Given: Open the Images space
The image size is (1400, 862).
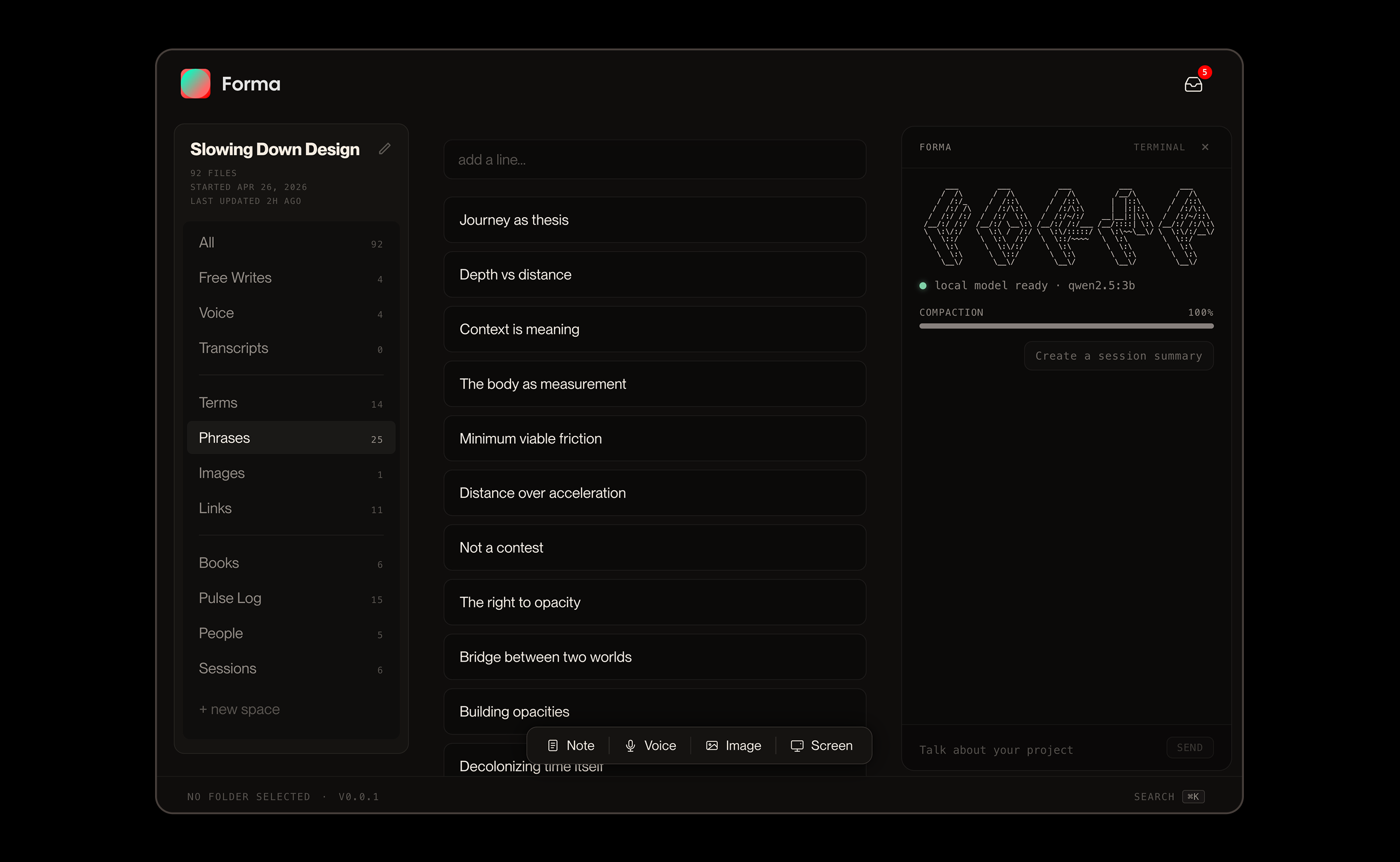Looking at the screenshot, I should [x=291, y=473].
